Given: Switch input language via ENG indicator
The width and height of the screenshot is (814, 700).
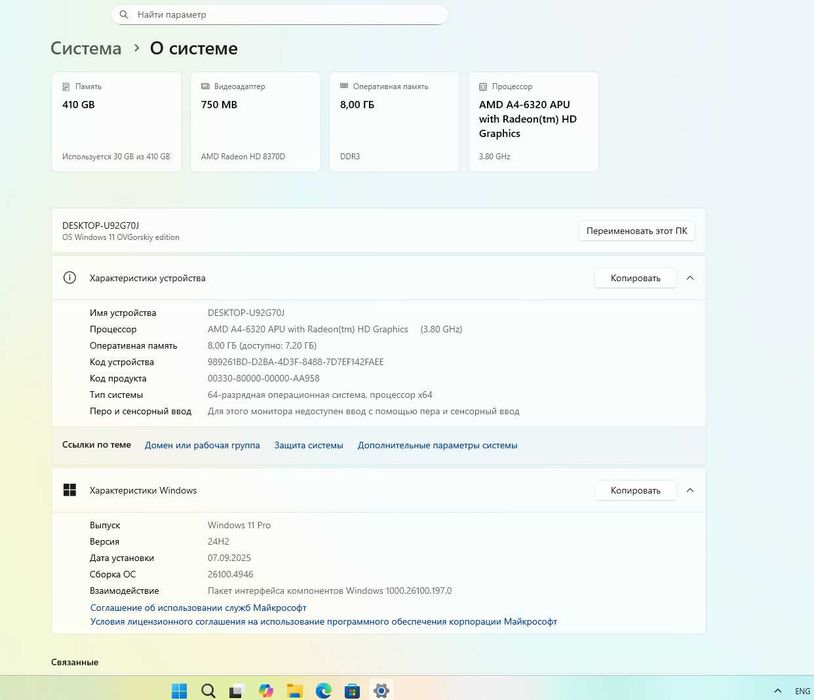Looking at the screenshot, I should [802, 691].
